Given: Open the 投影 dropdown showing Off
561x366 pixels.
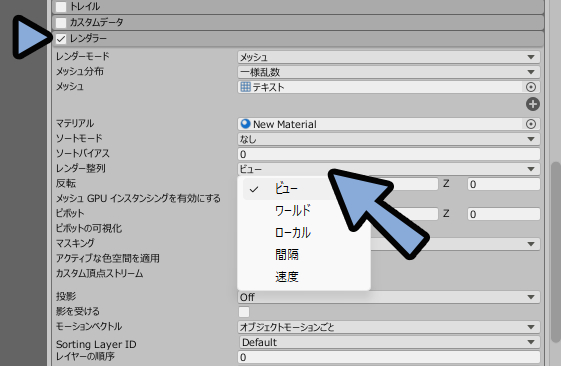Looking at the screenshot, I should [x=389, y=297].
